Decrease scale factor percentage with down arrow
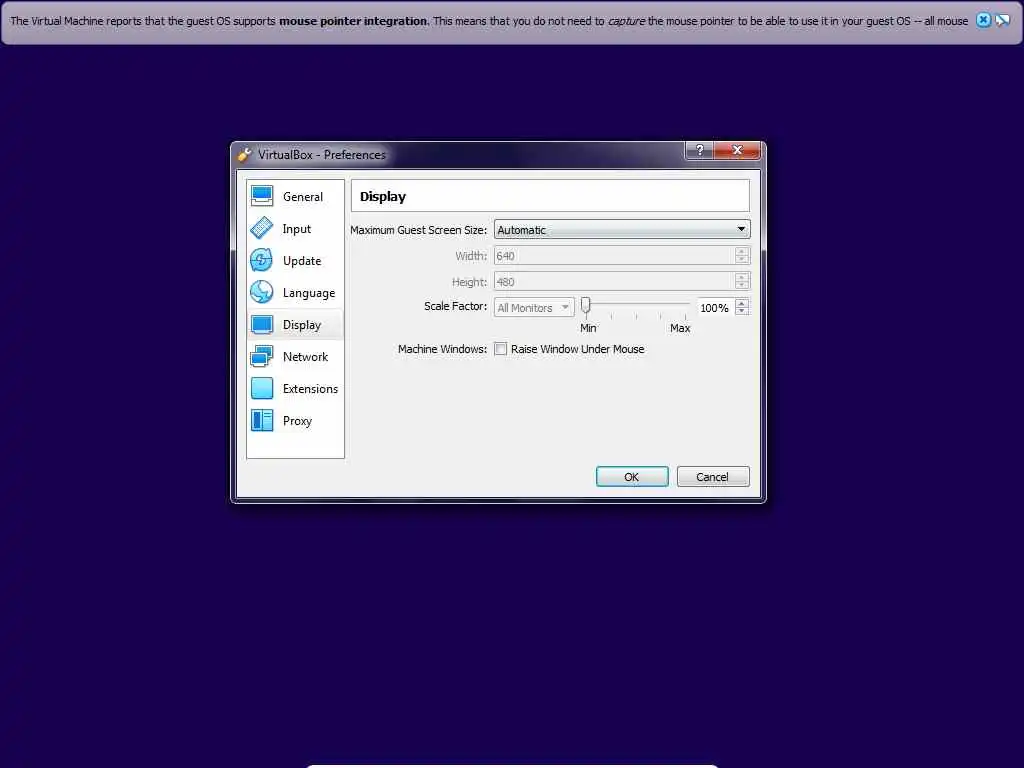The width and height of the screenshot is (1024, 768). [741, 312]
